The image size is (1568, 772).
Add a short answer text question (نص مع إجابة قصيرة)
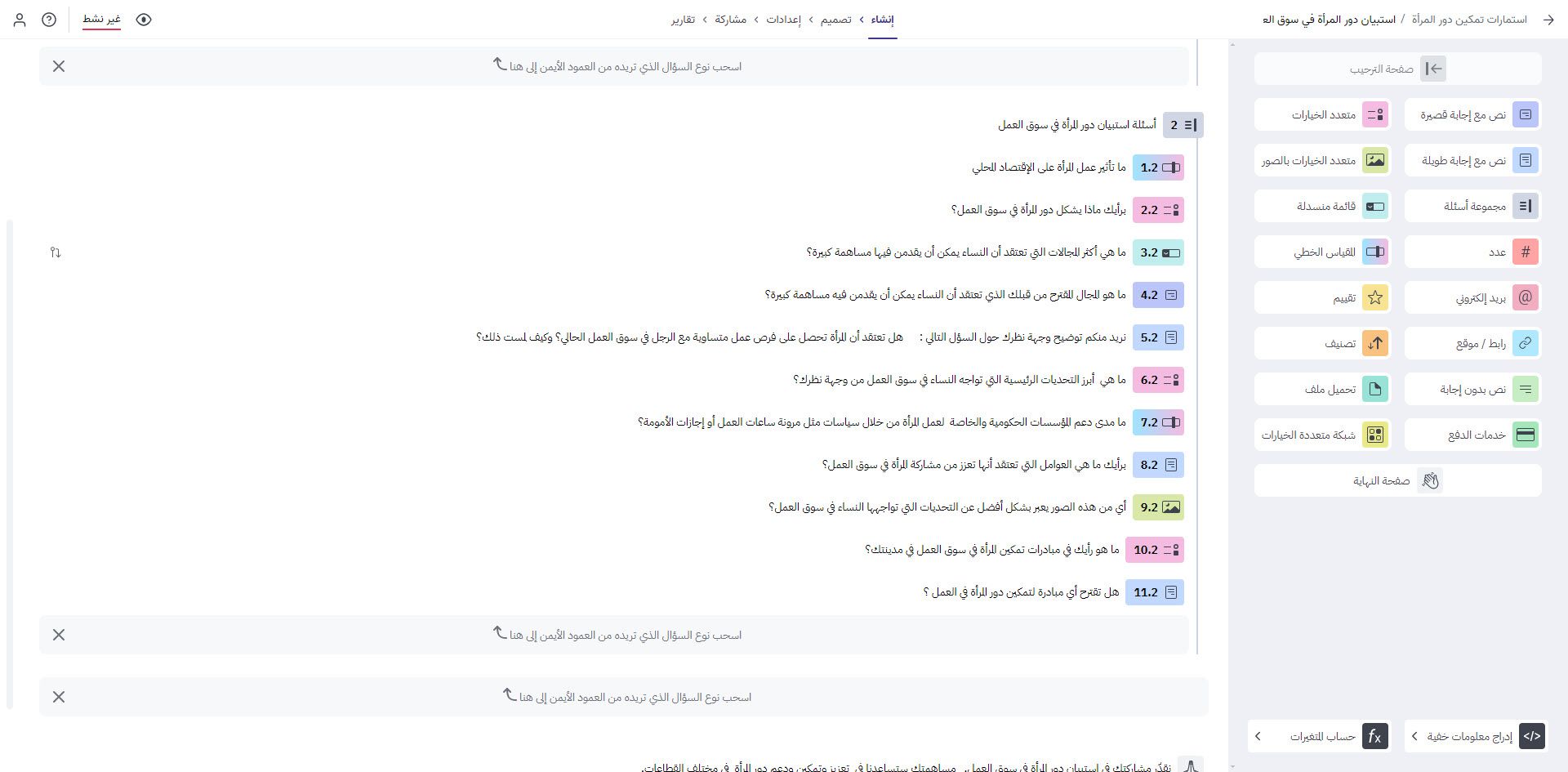(x=1472, y=114)
